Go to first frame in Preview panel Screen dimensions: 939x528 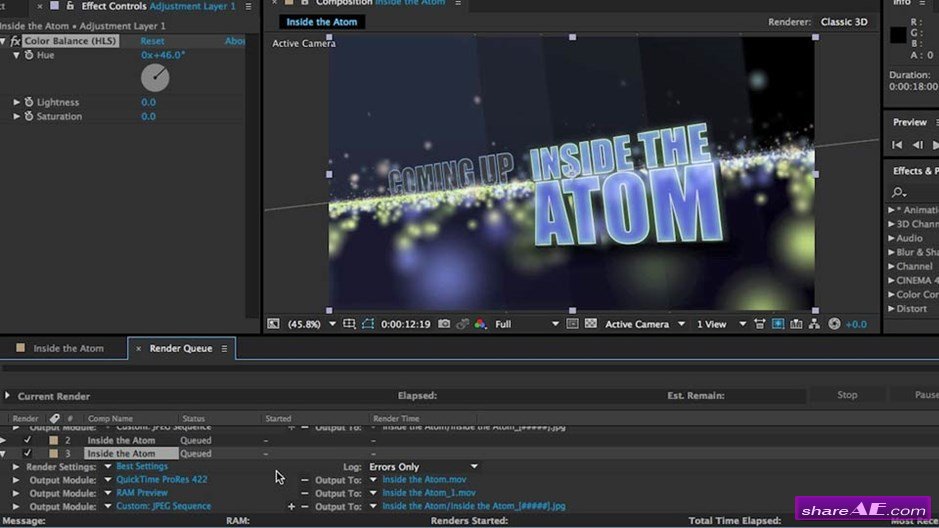(896, 145)
